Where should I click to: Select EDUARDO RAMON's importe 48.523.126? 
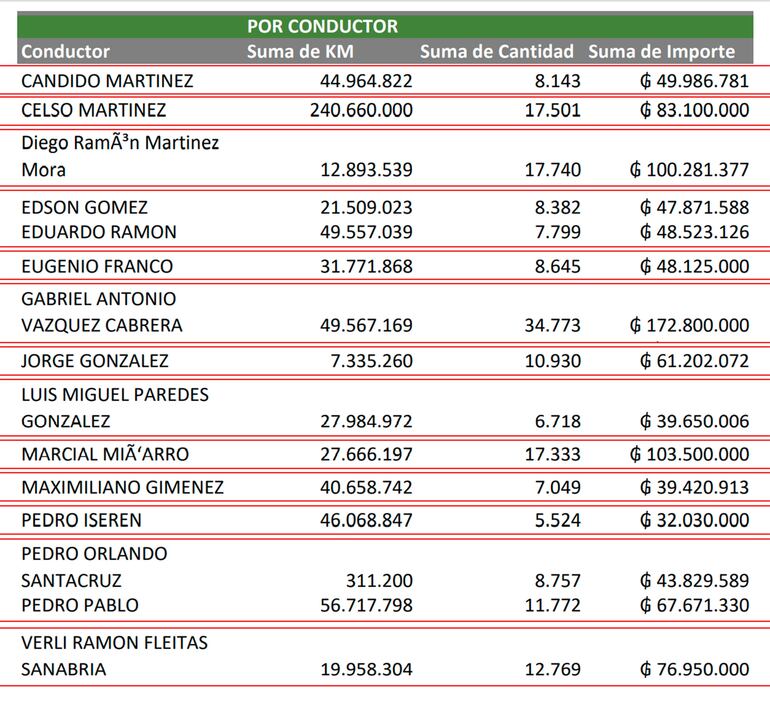tap(694, 233)
